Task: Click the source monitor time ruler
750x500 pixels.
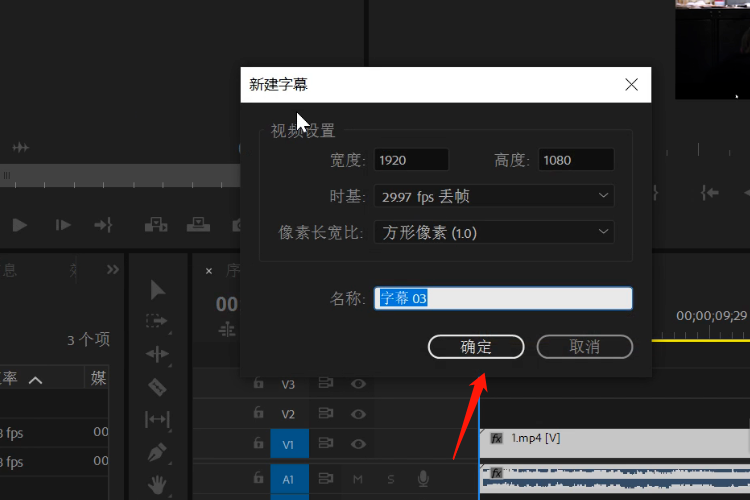Action: [120, 176]
